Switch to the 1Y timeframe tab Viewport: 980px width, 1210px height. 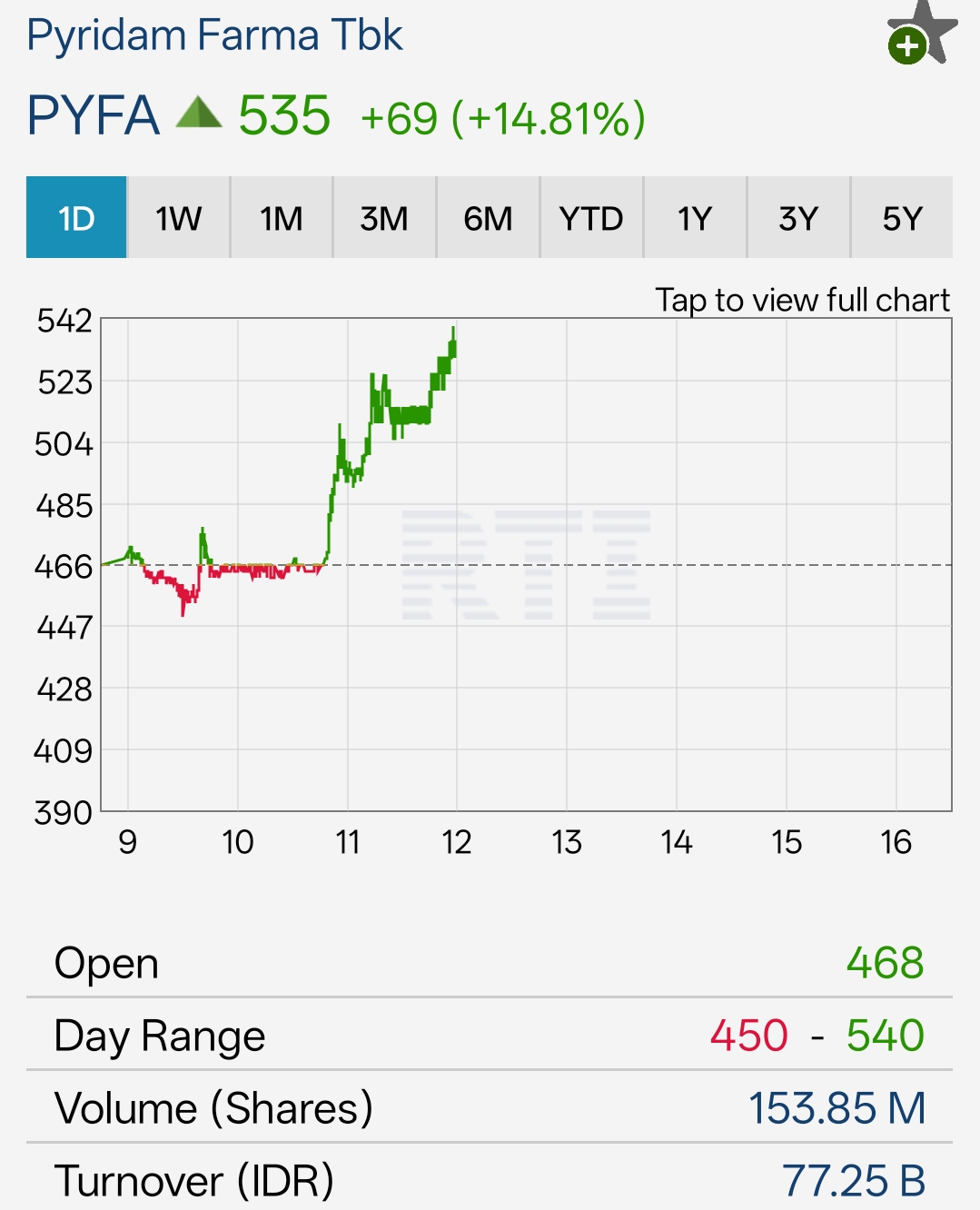tap(695, 218)
